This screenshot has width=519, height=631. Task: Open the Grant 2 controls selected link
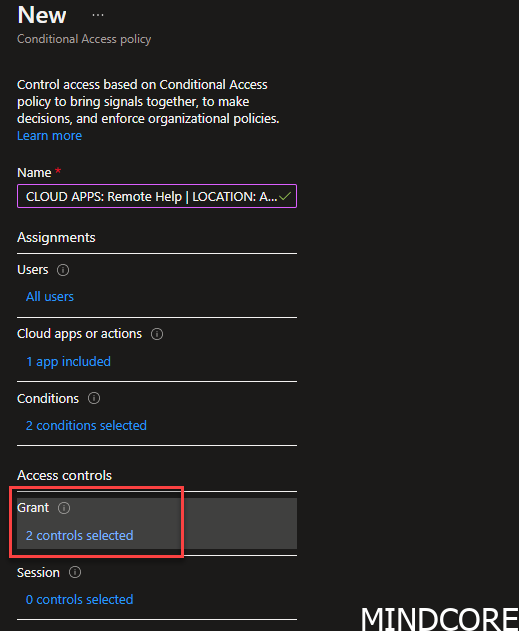click(x=79, y=536)
